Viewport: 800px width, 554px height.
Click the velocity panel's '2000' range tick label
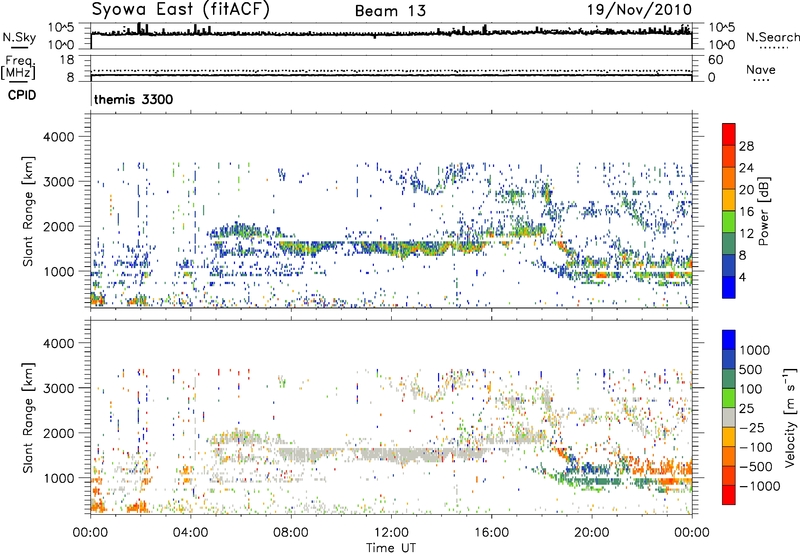click(x=58, y=433)
